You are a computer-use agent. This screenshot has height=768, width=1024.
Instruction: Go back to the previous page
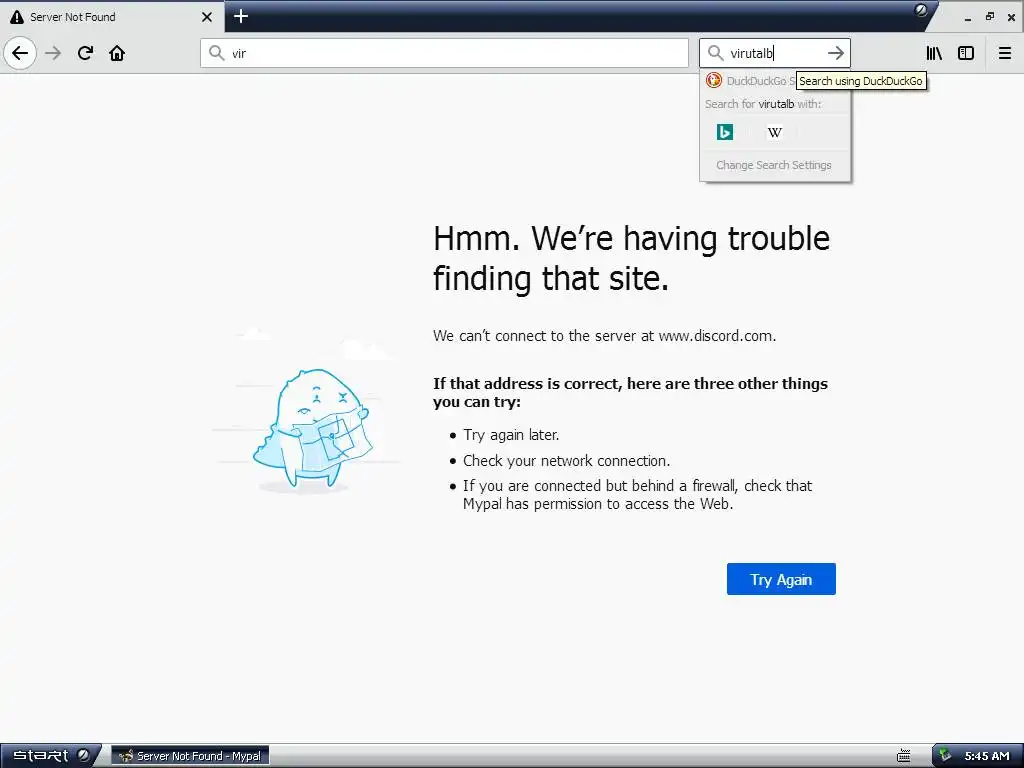click(x=20, y=53)
